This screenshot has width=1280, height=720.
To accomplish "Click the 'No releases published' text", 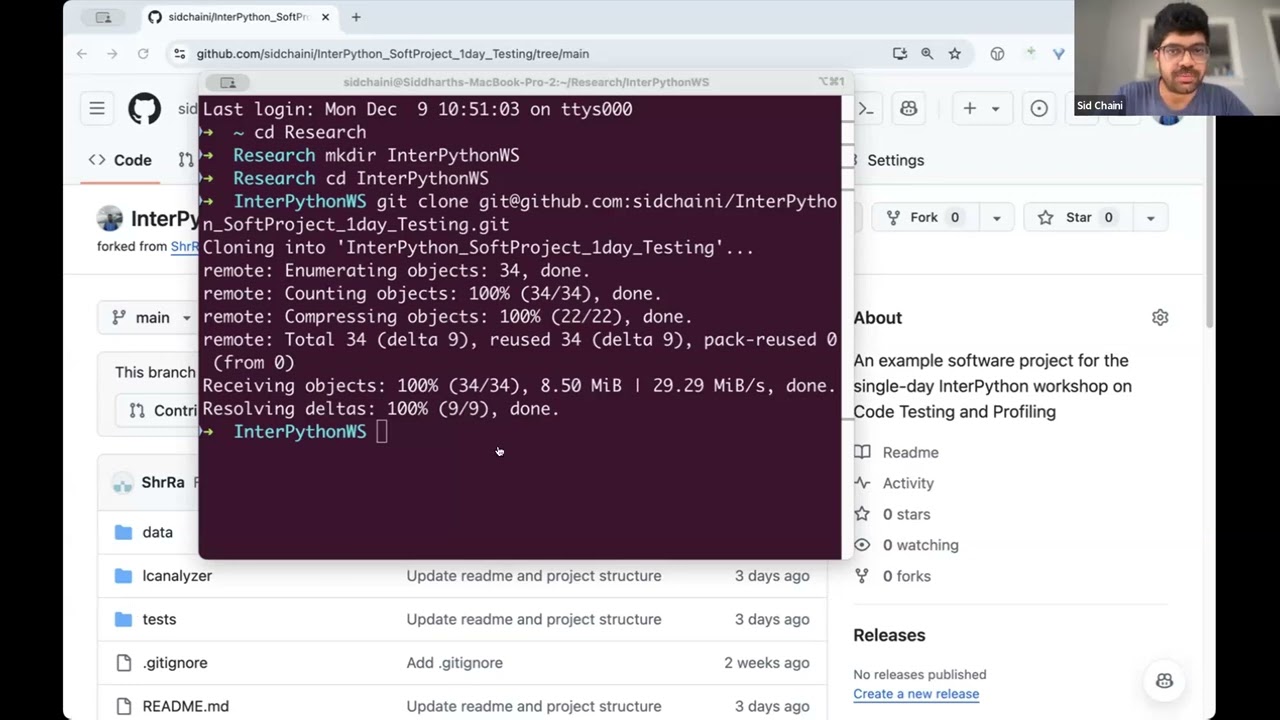I will click(x=920, y=674).
